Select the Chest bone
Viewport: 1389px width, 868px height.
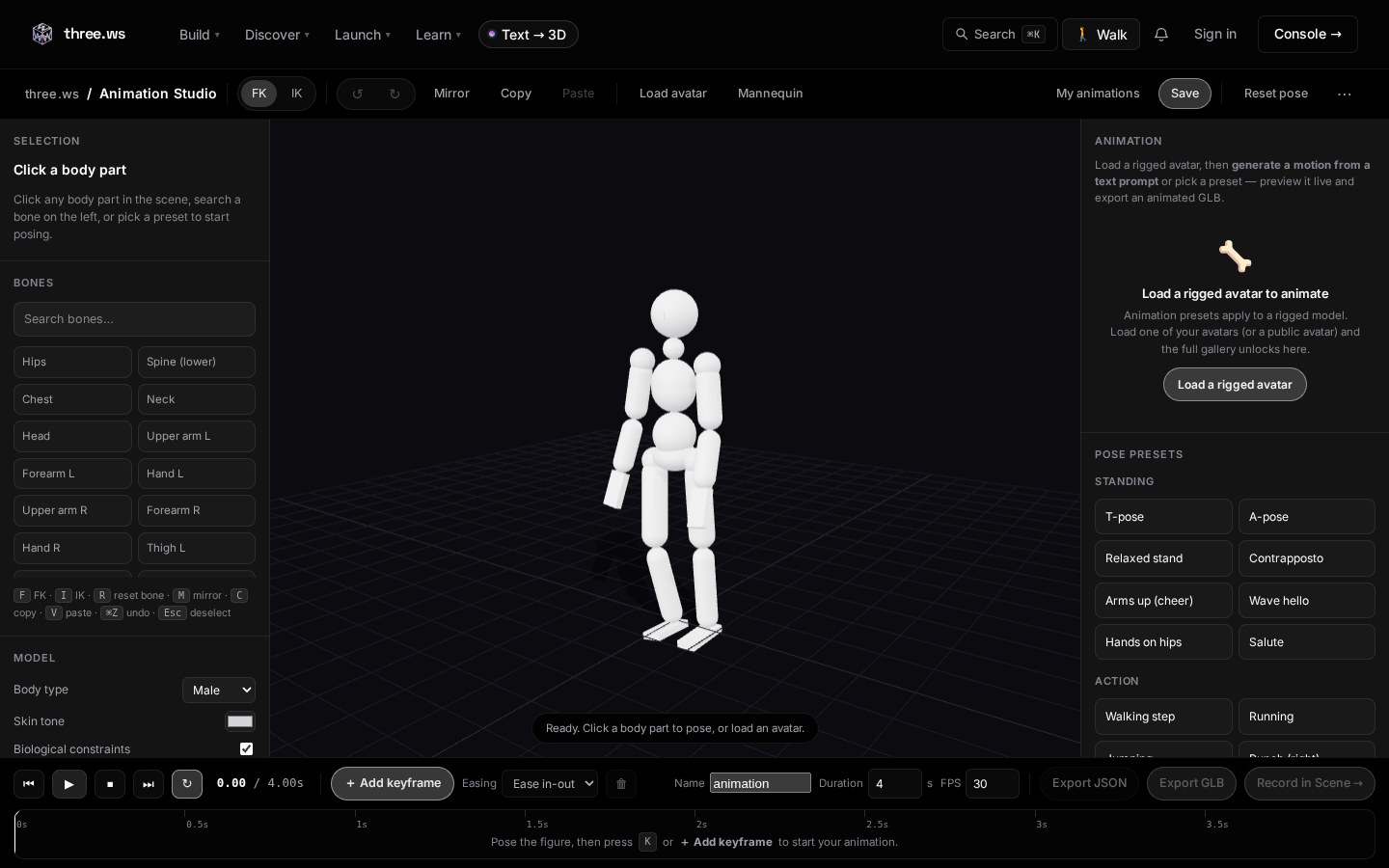72,399
